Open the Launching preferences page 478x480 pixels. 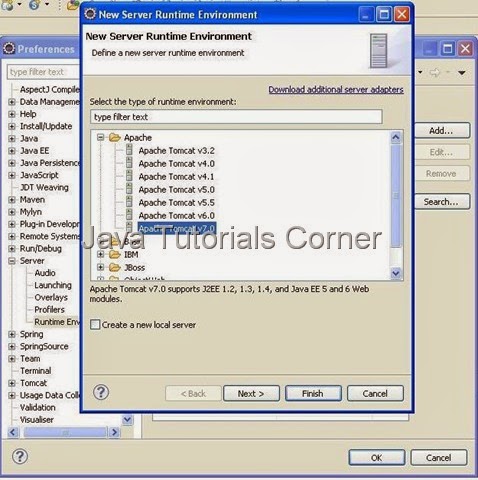[53, 285]
